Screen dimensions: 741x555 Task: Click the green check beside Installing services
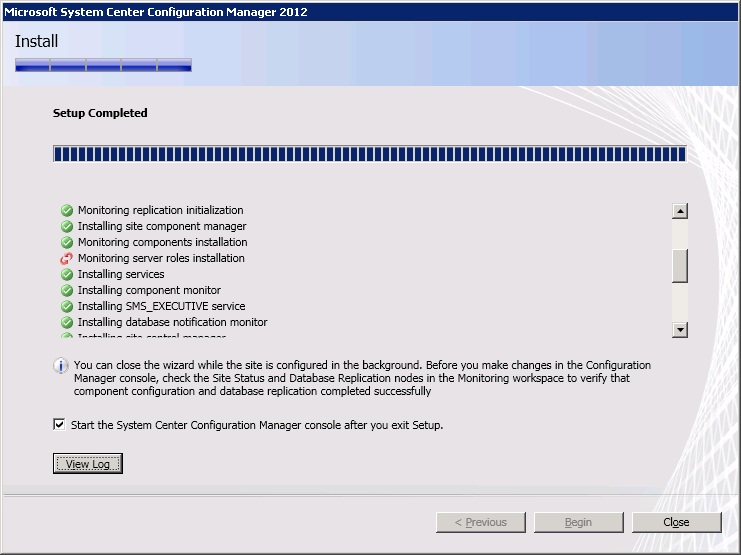tap(67, 274)
